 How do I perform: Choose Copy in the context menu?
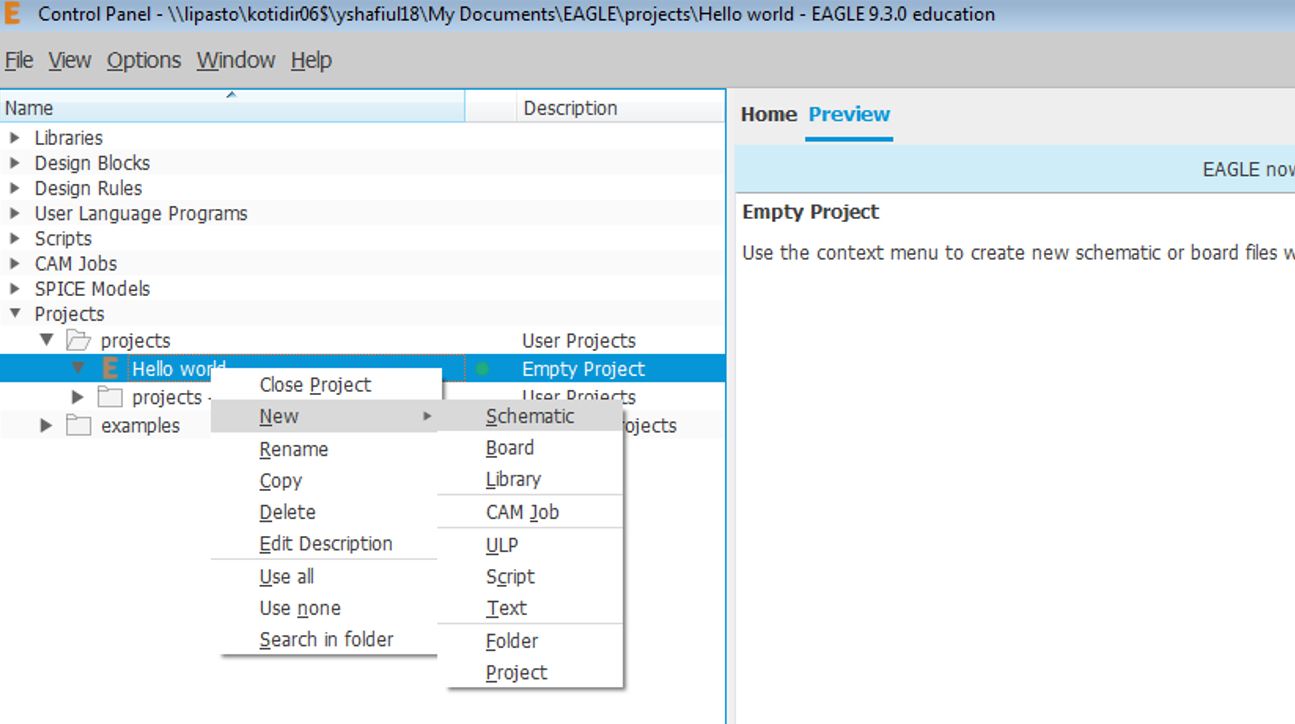[326, 481]
